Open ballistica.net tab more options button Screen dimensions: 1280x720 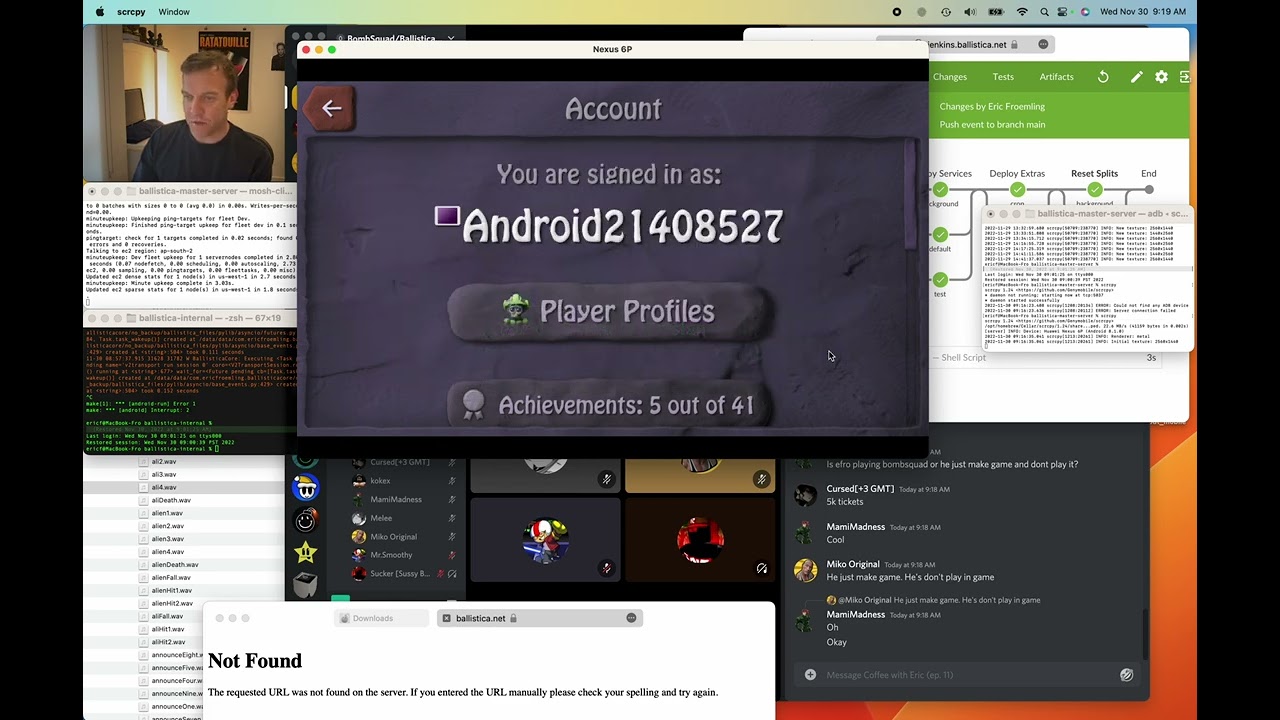(x=631, y=618)
